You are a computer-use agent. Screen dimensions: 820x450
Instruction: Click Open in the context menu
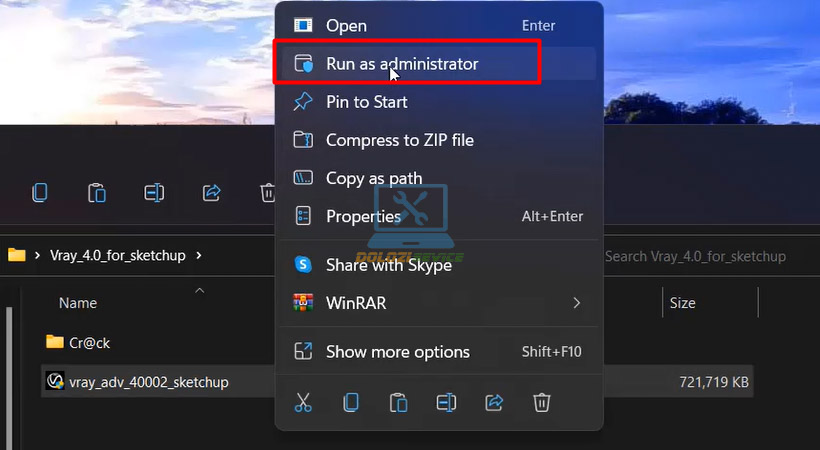tap(438, 26)
